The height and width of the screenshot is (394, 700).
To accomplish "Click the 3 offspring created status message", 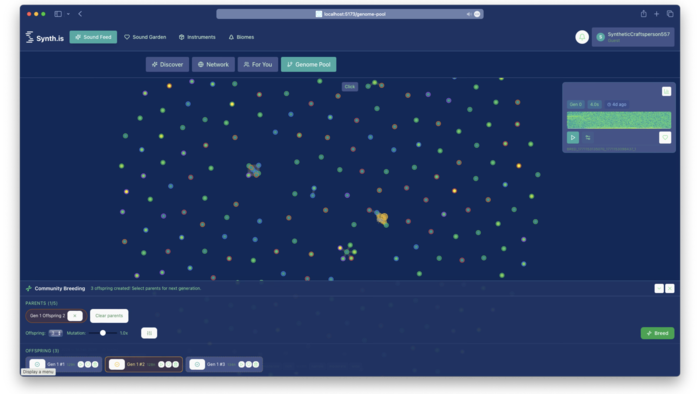I will tap(146, 288).
